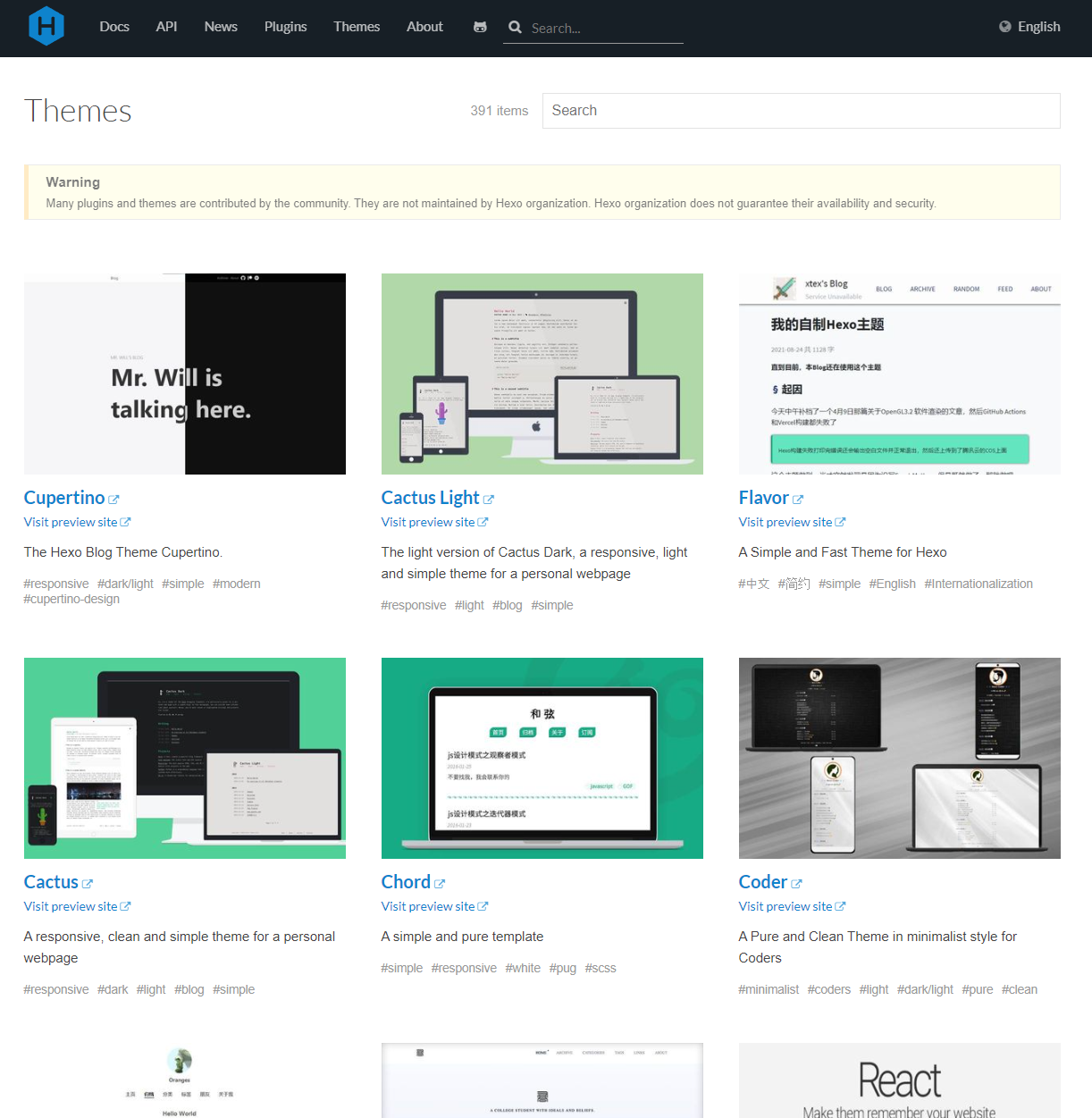
Task: Visit preview site for Cupertino
Action: click(71, 522)
